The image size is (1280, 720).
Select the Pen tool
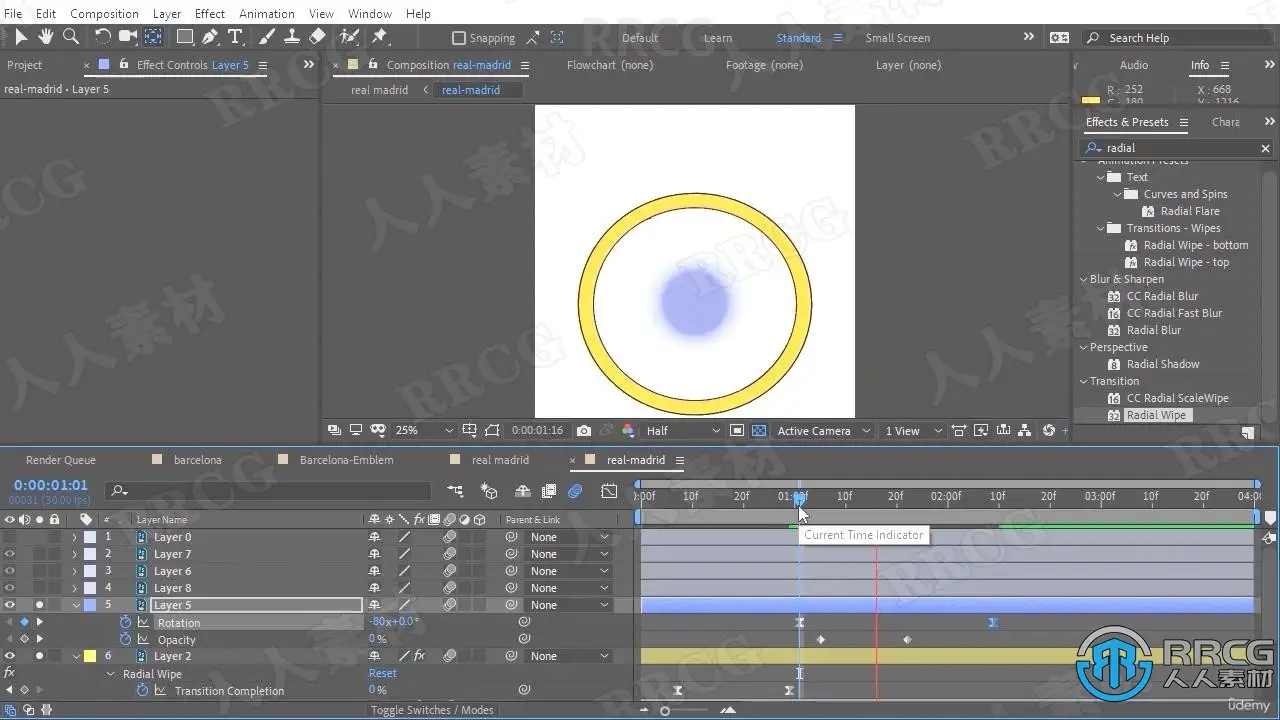click(210, 37)
